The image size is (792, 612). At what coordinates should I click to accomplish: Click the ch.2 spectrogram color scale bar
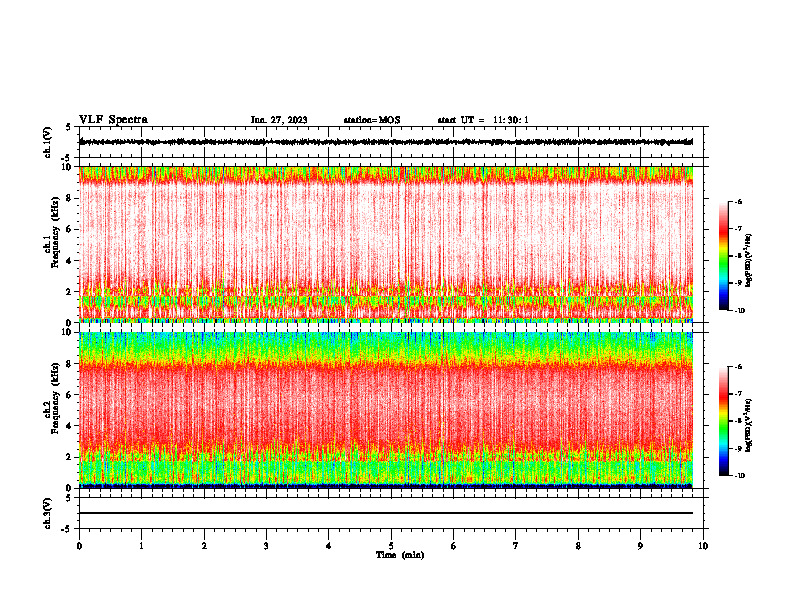click(723, 421)
